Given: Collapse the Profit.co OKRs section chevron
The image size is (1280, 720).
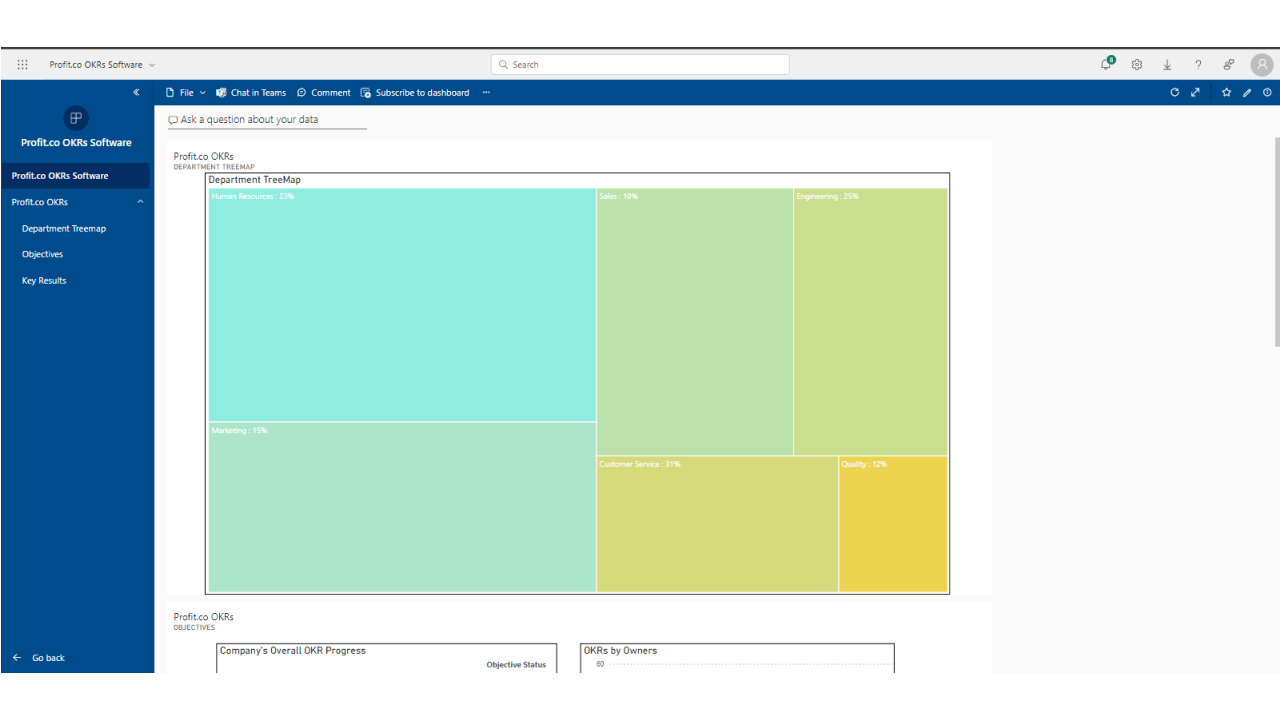Looking at the screenshot, I should tap(140, 202).
